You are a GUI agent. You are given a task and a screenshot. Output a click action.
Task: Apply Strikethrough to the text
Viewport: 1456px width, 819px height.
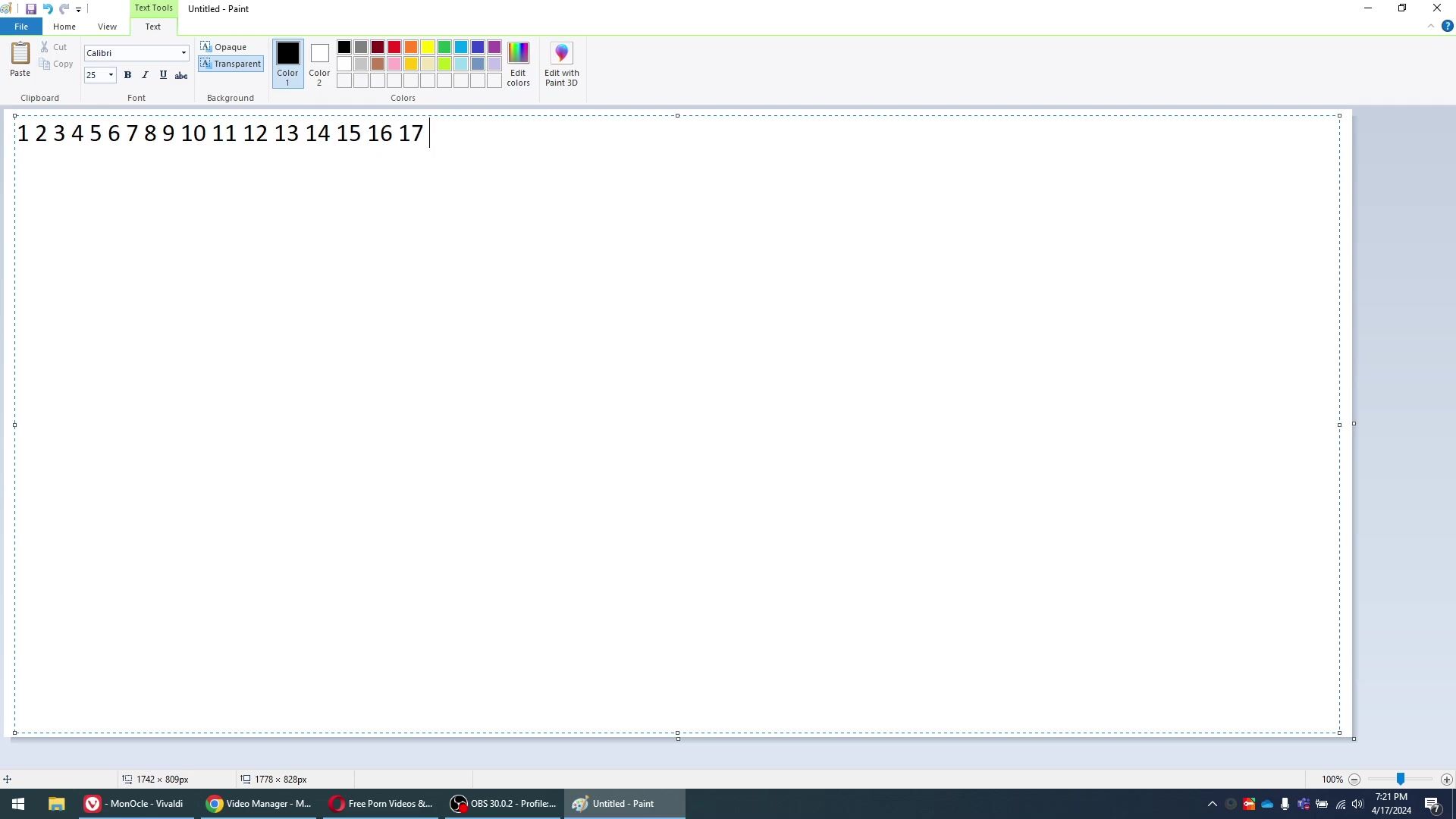tap(181, 75)
